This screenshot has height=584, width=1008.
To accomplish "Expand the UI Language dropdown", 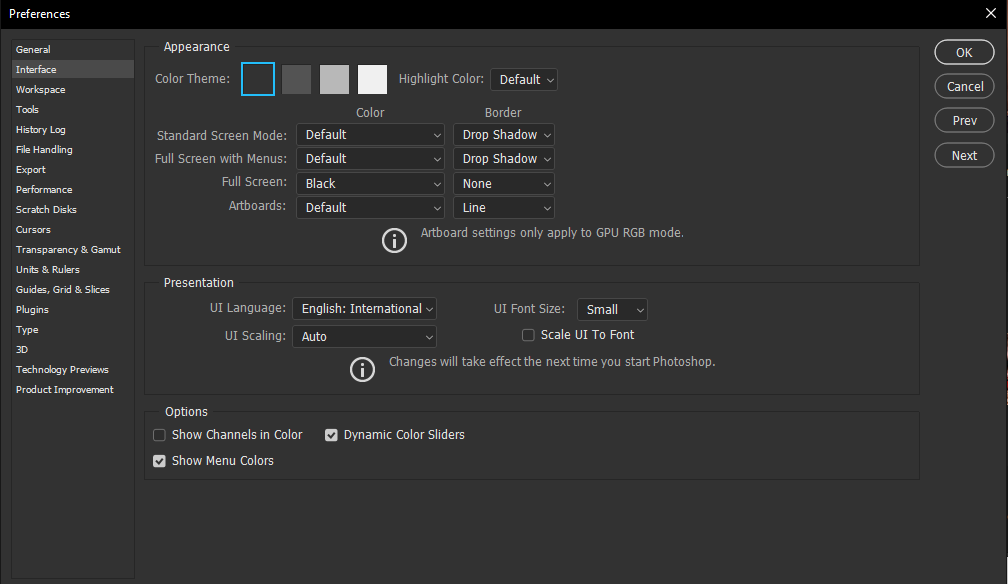I will pyautogui.click(x=366, y=309).
